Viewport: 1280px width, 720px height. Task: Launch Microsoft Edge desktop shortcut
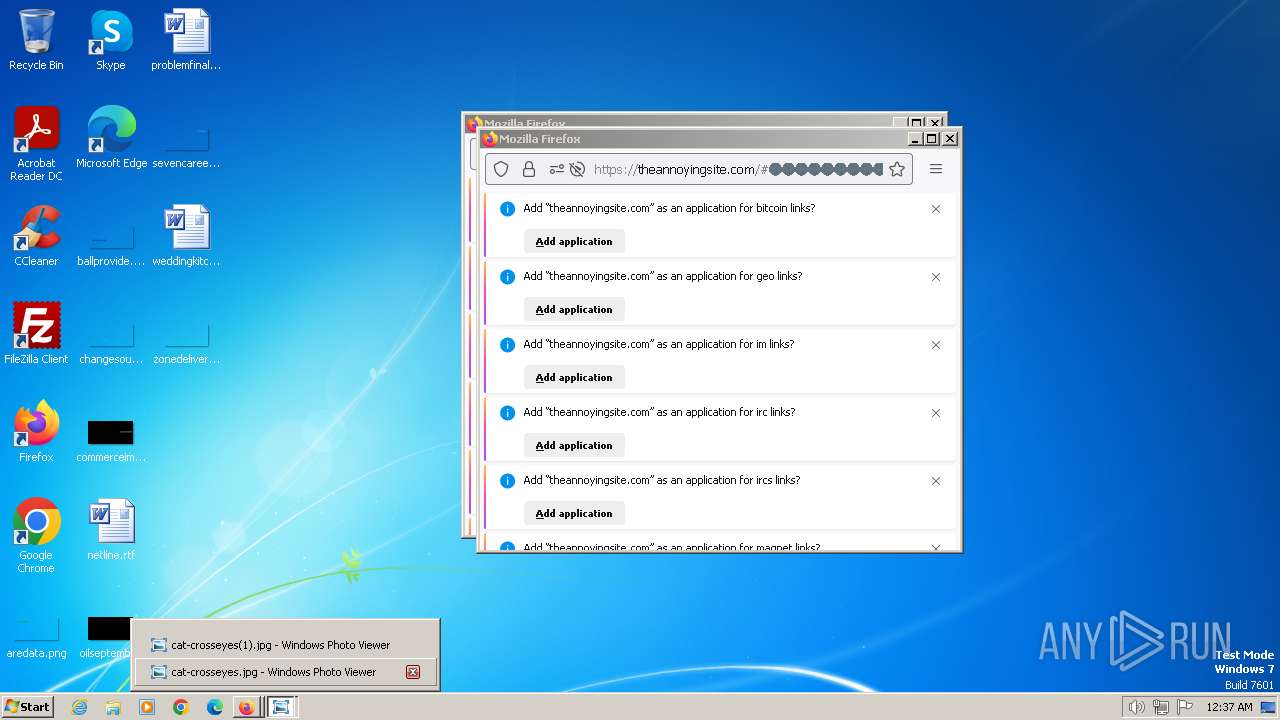coord(111,137)
